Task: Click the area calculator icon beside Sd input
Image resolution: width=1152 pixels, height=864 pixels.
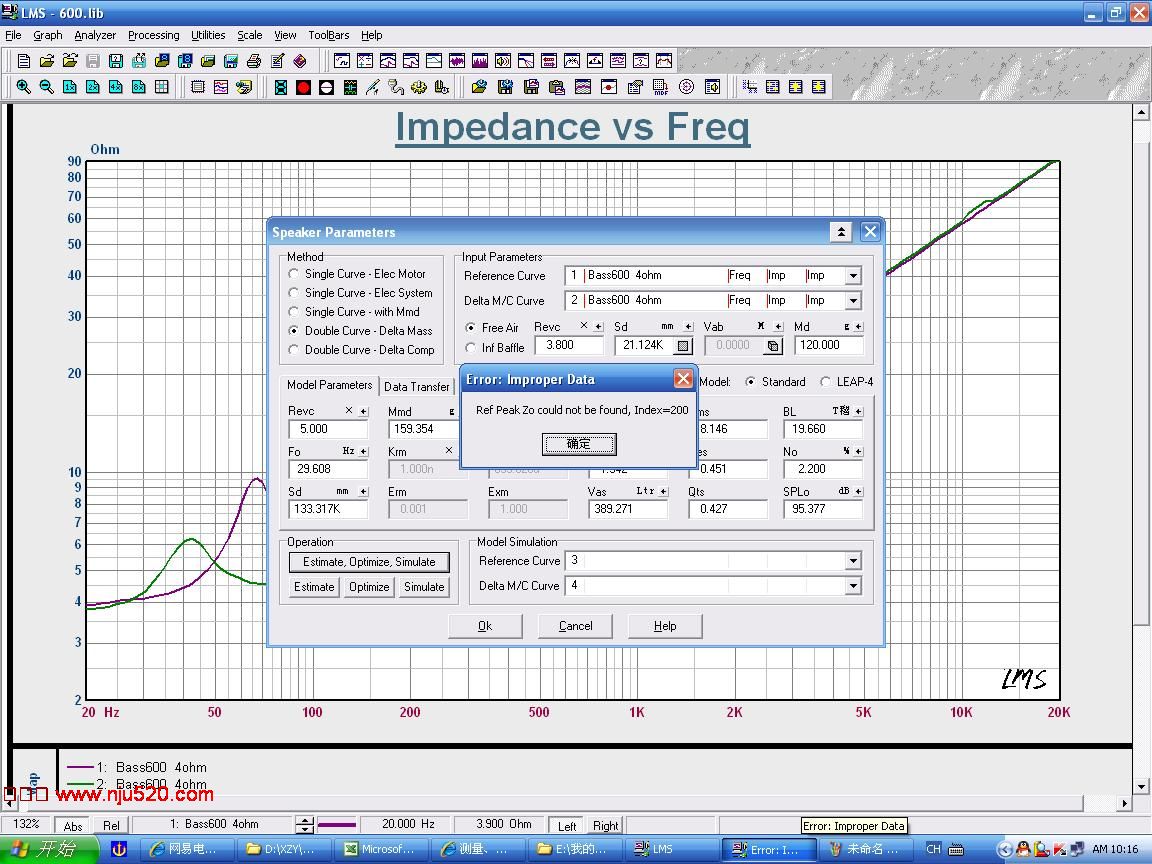Action: [x=683, y=345]
